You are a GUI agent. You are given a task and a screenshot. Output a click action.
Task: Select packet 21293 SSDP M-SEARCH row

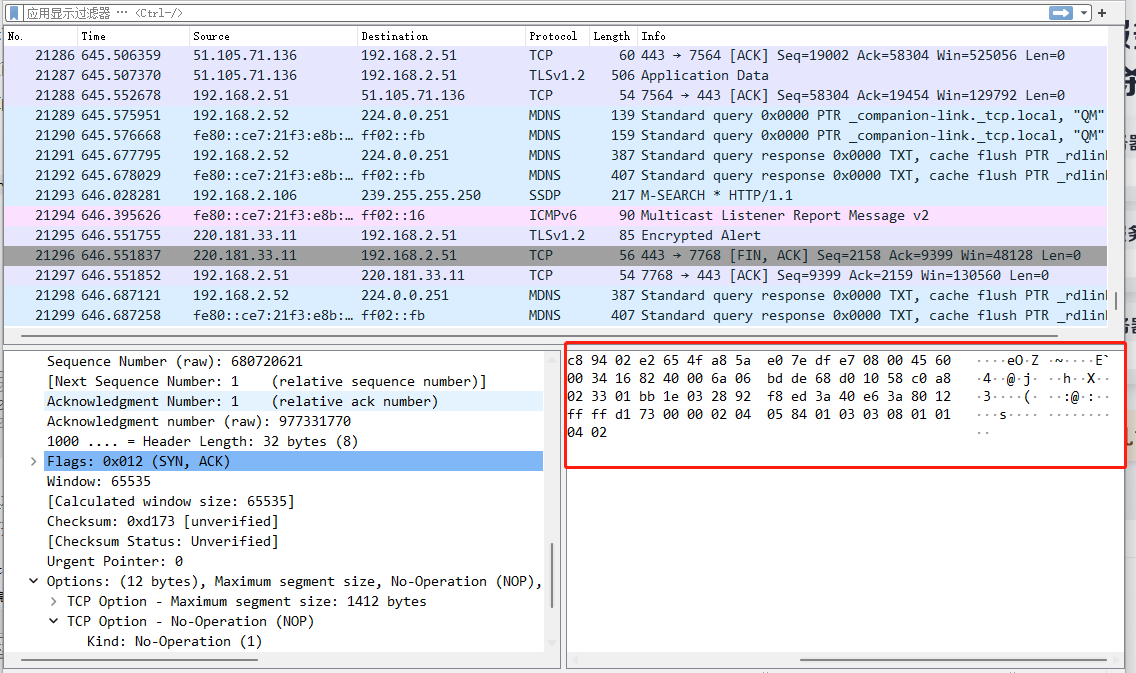(556, 196)
